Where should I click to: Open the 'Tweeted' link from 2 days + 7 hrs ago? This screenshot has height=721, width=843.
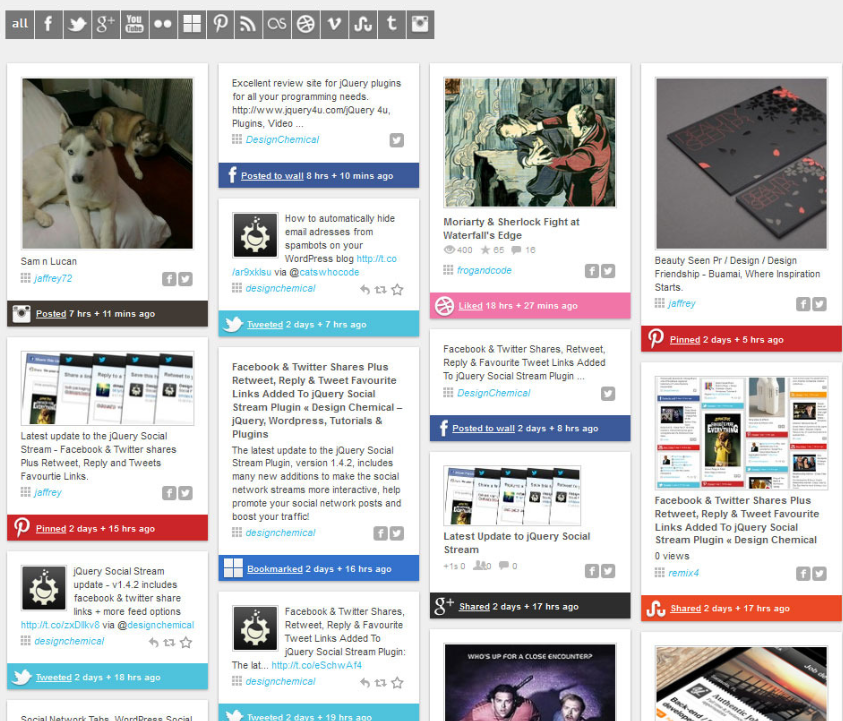coord(265,325)
